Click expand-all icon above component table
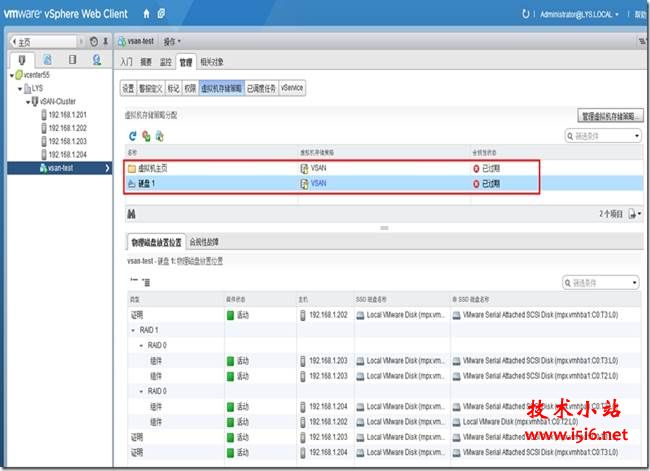 point(146,282)
